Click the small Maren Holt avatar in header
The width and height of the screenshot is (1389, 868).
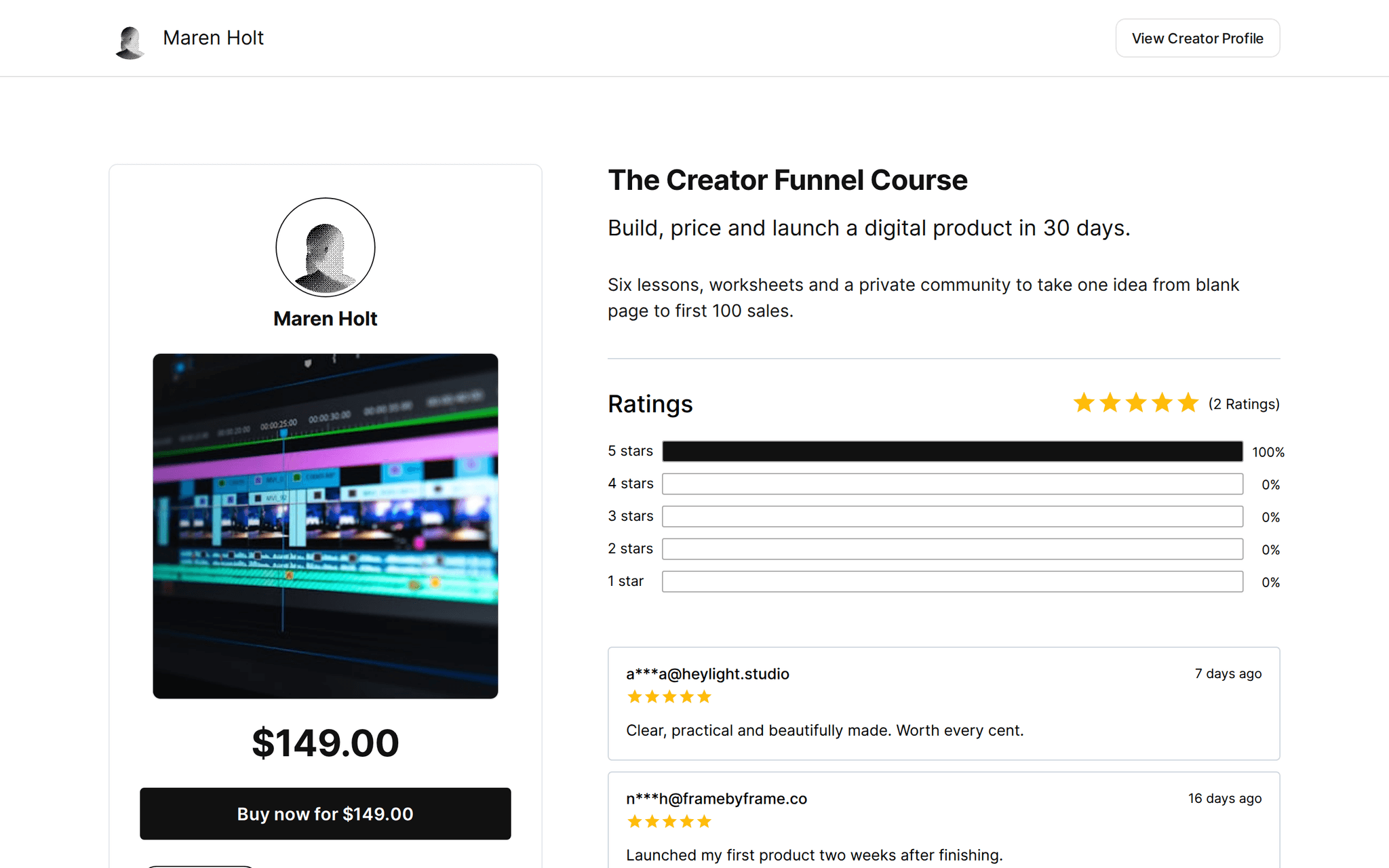(130, 42)
